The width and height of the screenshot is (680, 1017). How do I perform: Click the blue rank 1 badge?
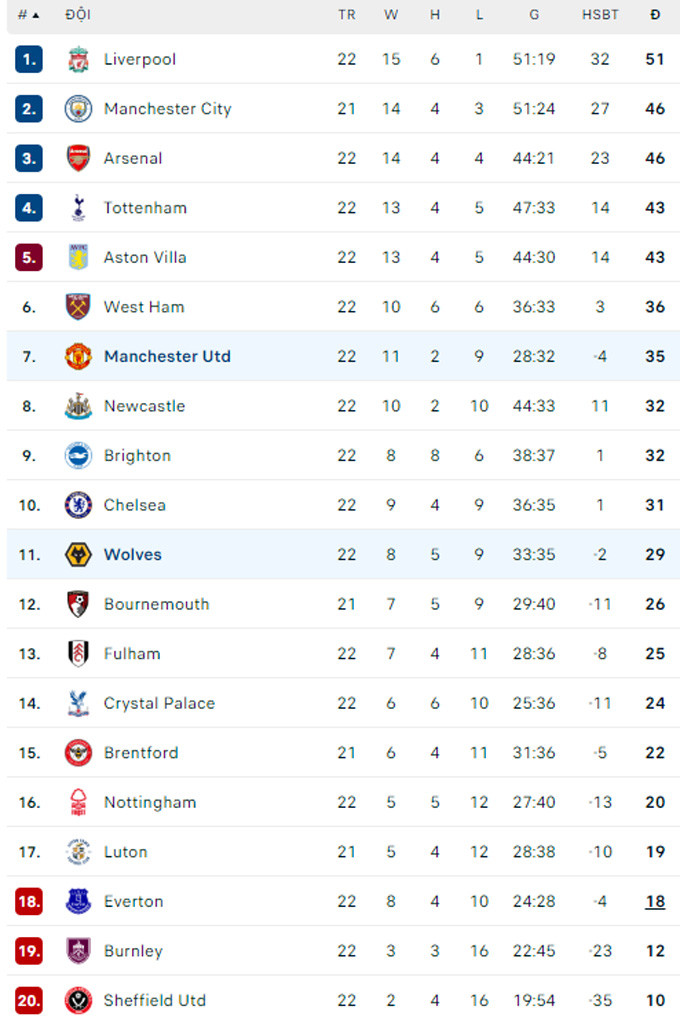coord(29,59)
